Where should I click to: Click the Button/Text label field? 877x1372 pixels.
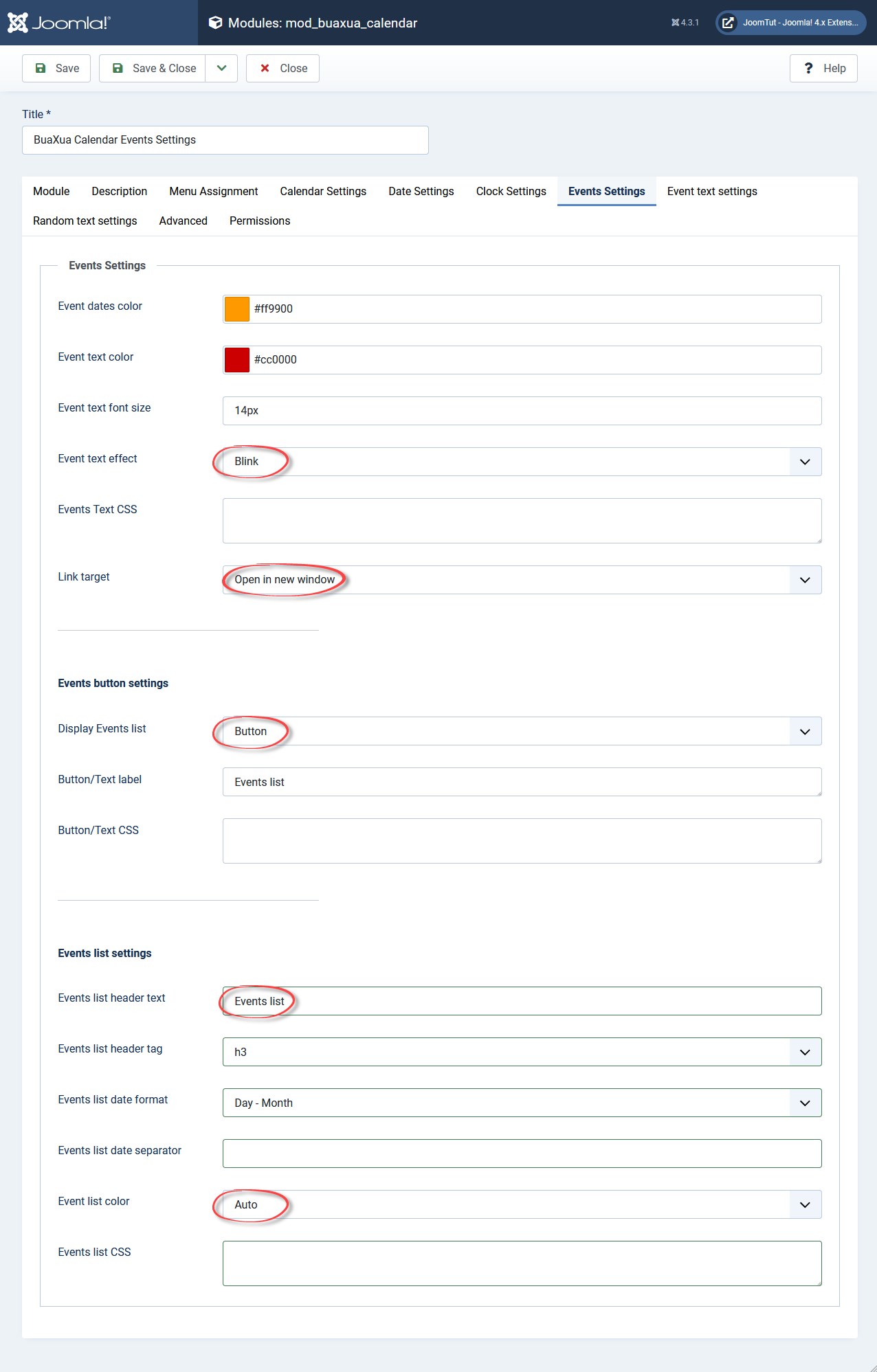click(x=522, y=783)
